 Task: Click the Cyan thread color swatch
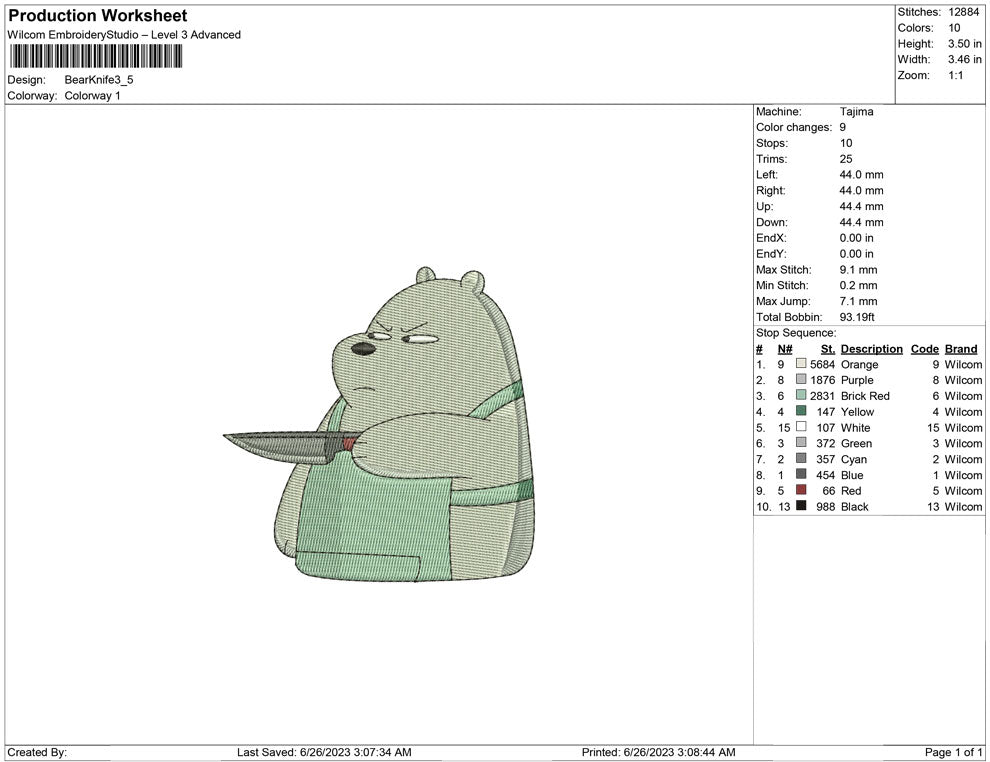coord(801,458)
